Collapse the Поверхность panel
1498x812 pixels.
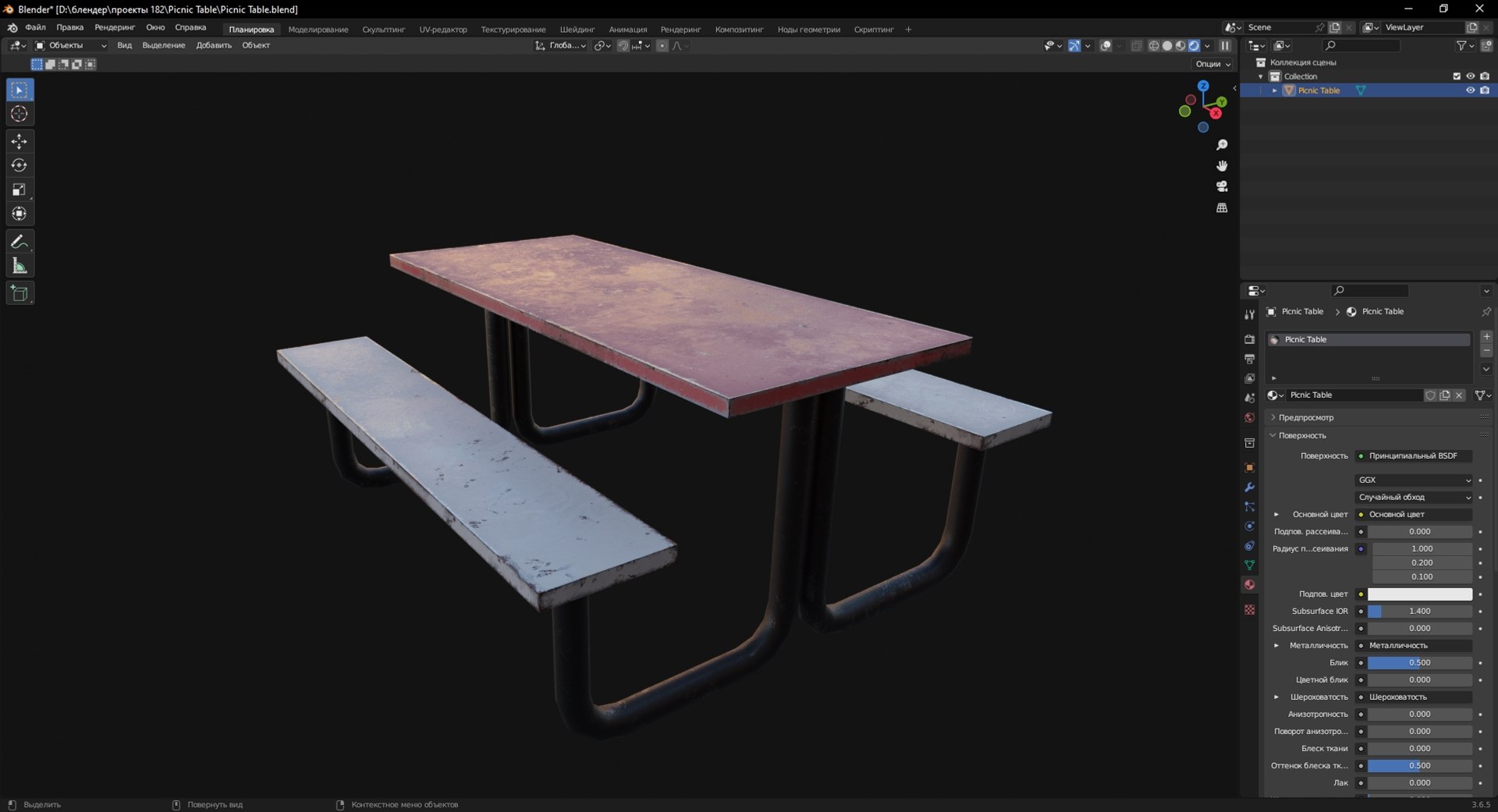1301,435
